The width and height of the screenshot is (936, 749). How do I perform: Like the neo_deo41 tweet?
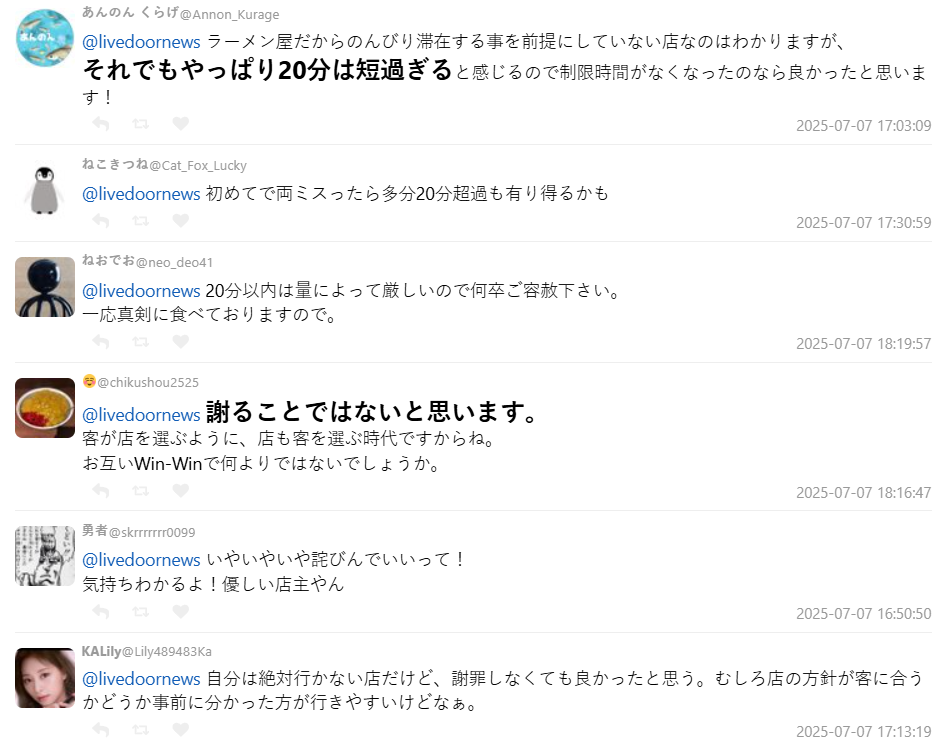[x=180, y=341]
